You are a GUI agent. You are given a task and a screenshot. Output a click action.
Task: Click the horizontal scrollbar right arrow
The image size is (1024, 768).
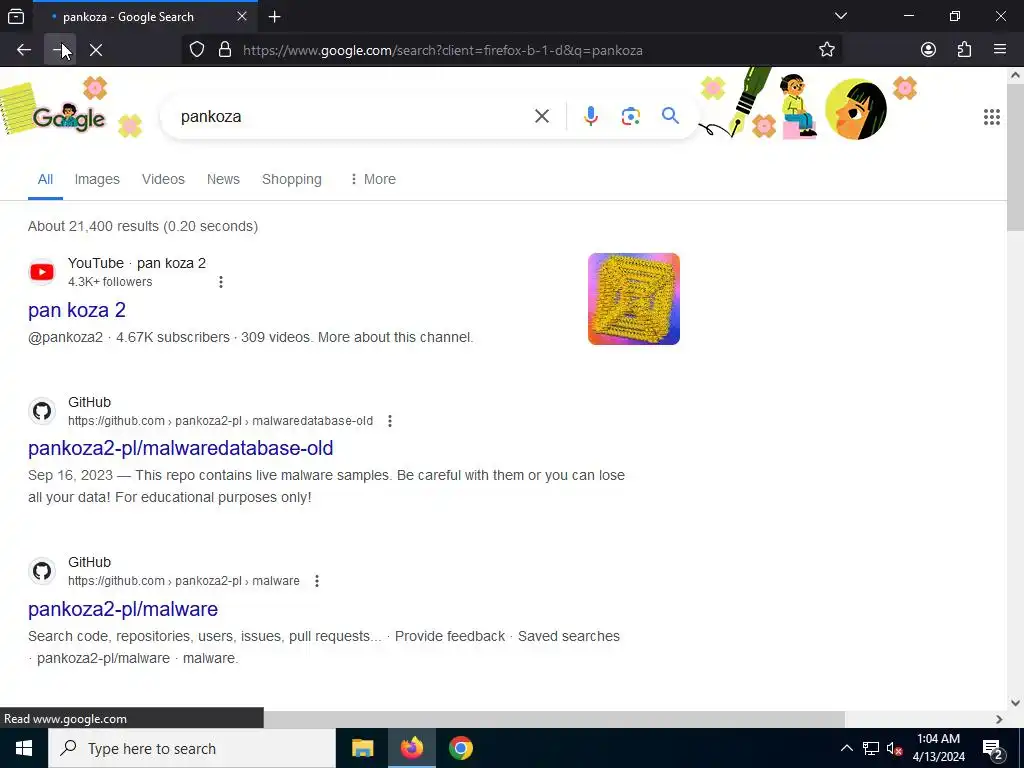pyautogui.click(x=999, y=719)
